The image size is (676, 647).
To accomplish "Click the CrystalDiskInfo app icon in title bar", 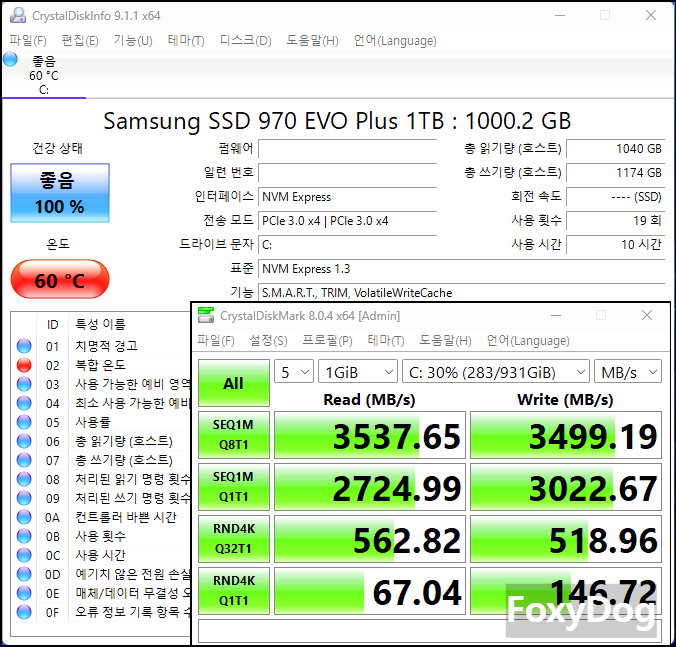I will (x=18, y=16).
